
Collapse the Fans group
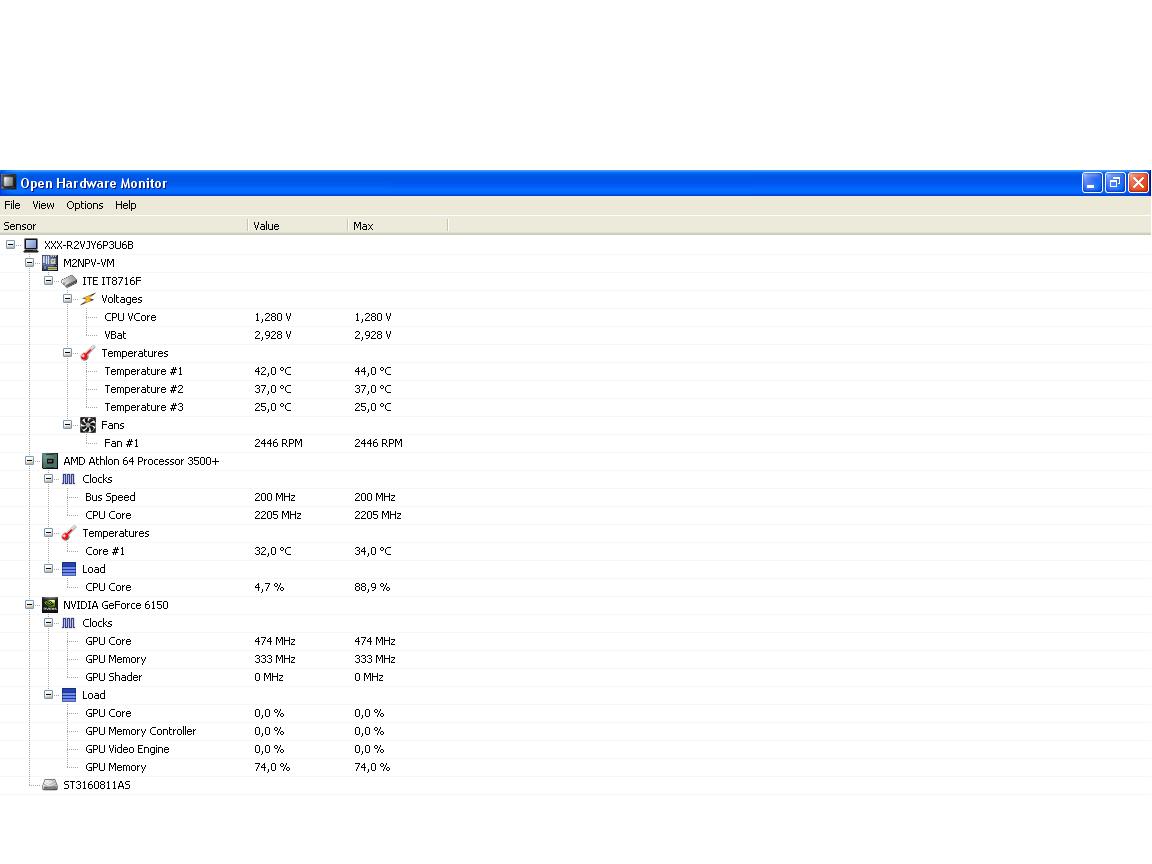tap(68, 425)
